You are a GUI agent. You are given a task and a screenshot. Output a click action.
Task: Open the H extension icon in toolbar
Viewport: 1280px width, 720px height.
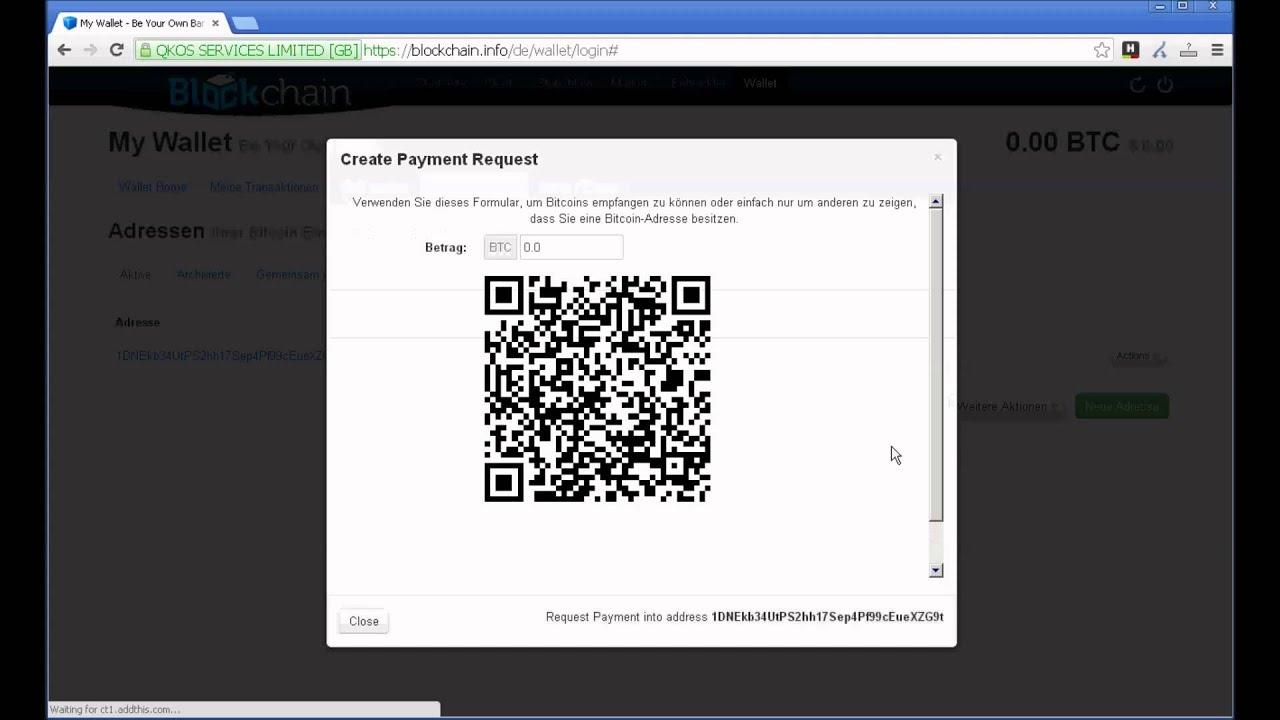[1131, 49]
